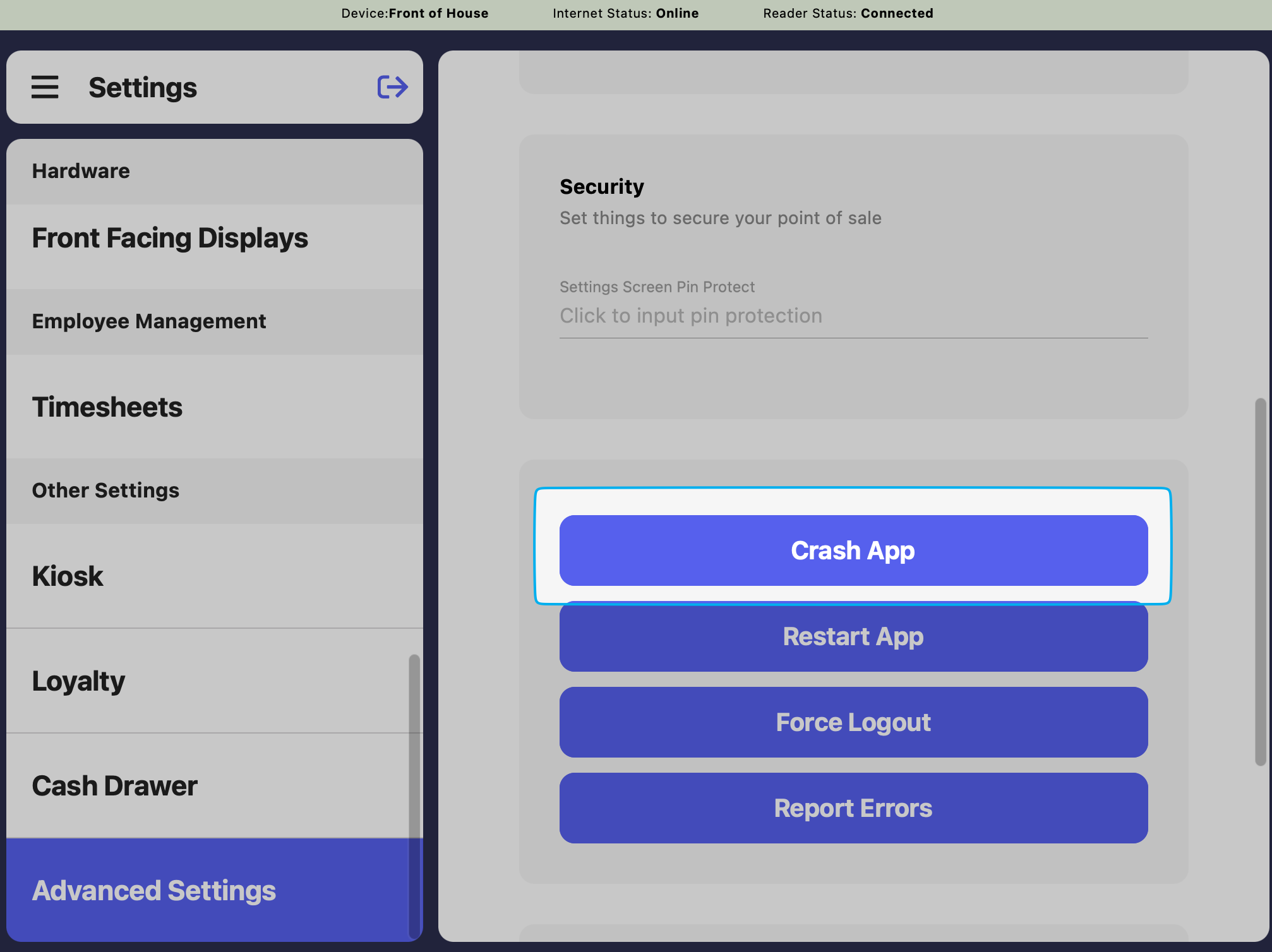Click the main panel vertical scrollbar
1272x952 pixels.
(1260, 581)
